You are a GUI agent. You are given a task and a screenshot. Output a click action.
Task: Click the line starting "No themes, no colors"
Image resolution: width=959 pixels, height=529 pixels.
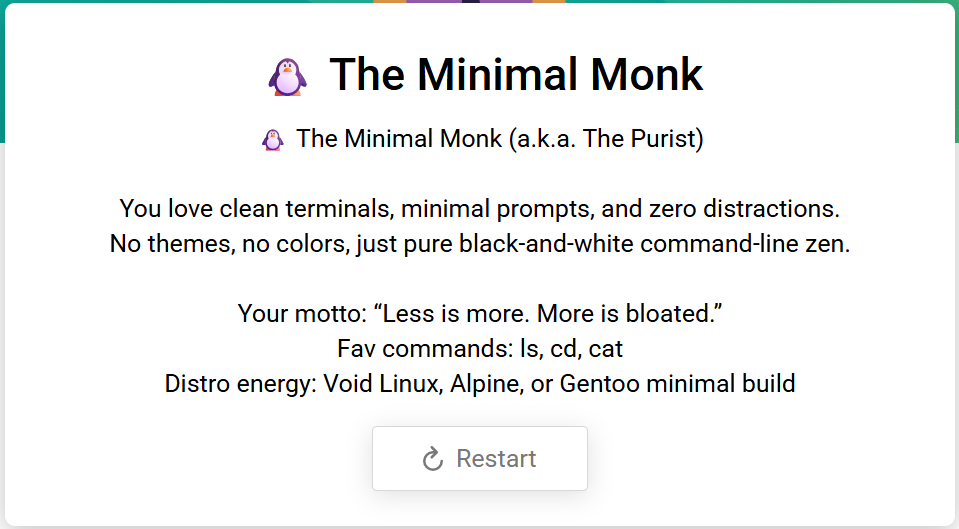coord(479,244)
